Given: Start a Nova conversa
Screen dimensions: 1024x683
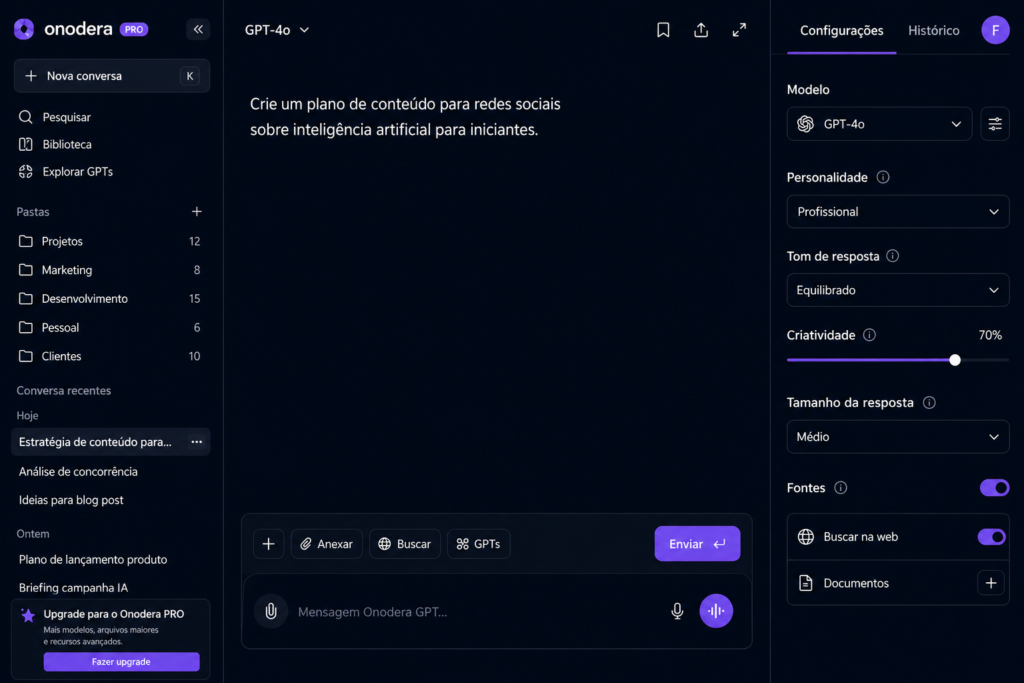Looking at the screenshot, I should click(112, 76).
